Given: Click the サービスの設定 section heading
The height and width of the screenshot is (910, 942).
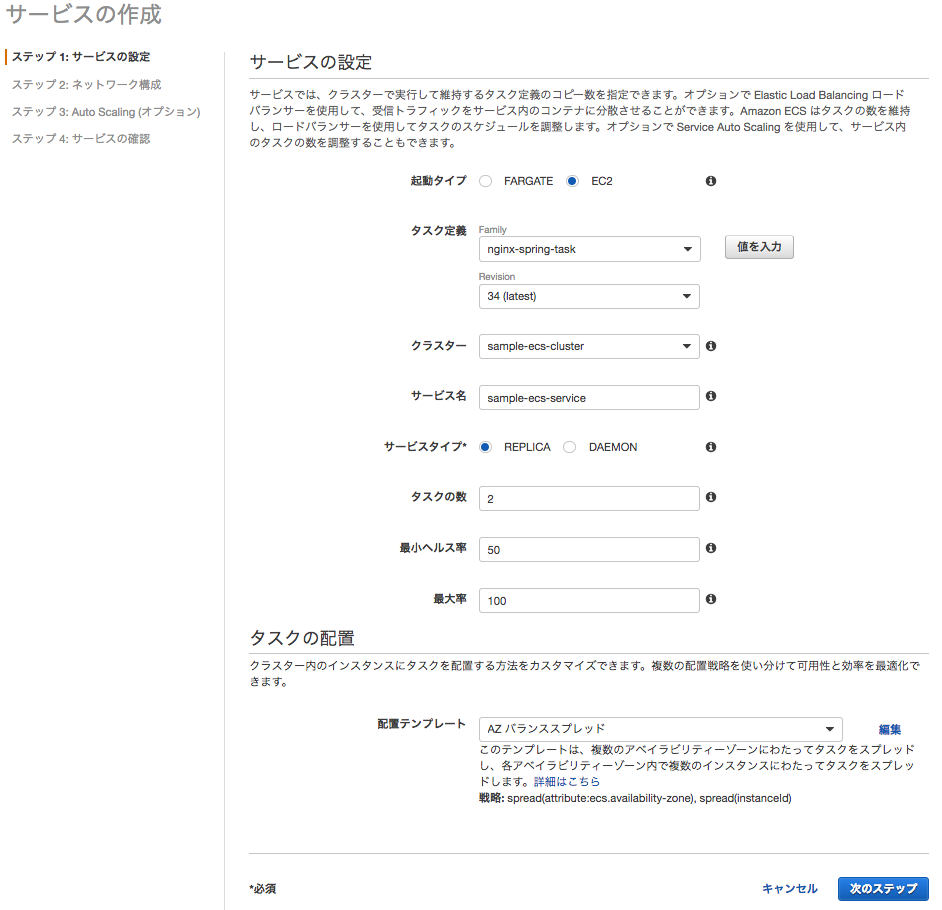Looking at the screenshot, I should tap(311, 62).
